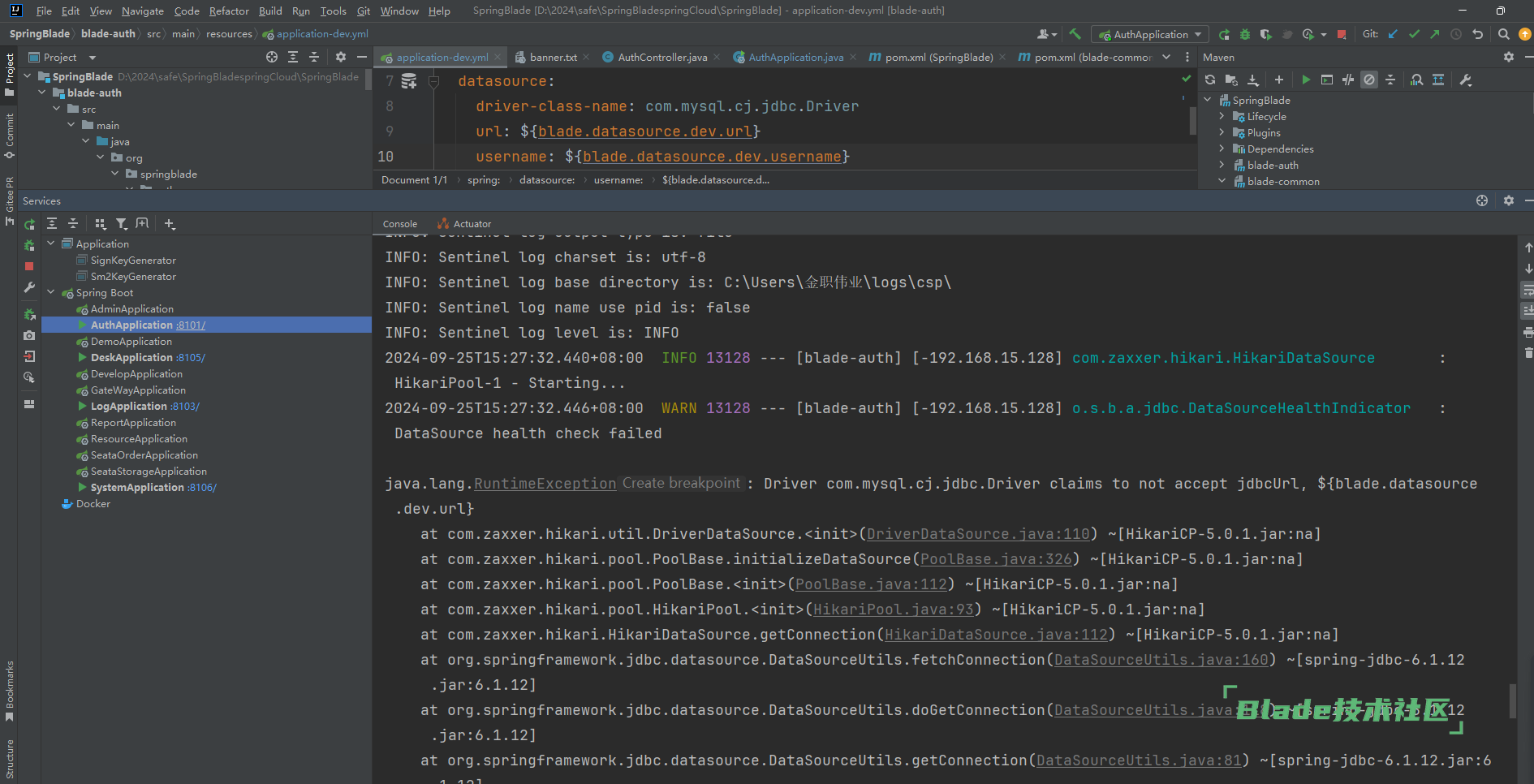Clear console trash icon

(x=1528, y=352)
